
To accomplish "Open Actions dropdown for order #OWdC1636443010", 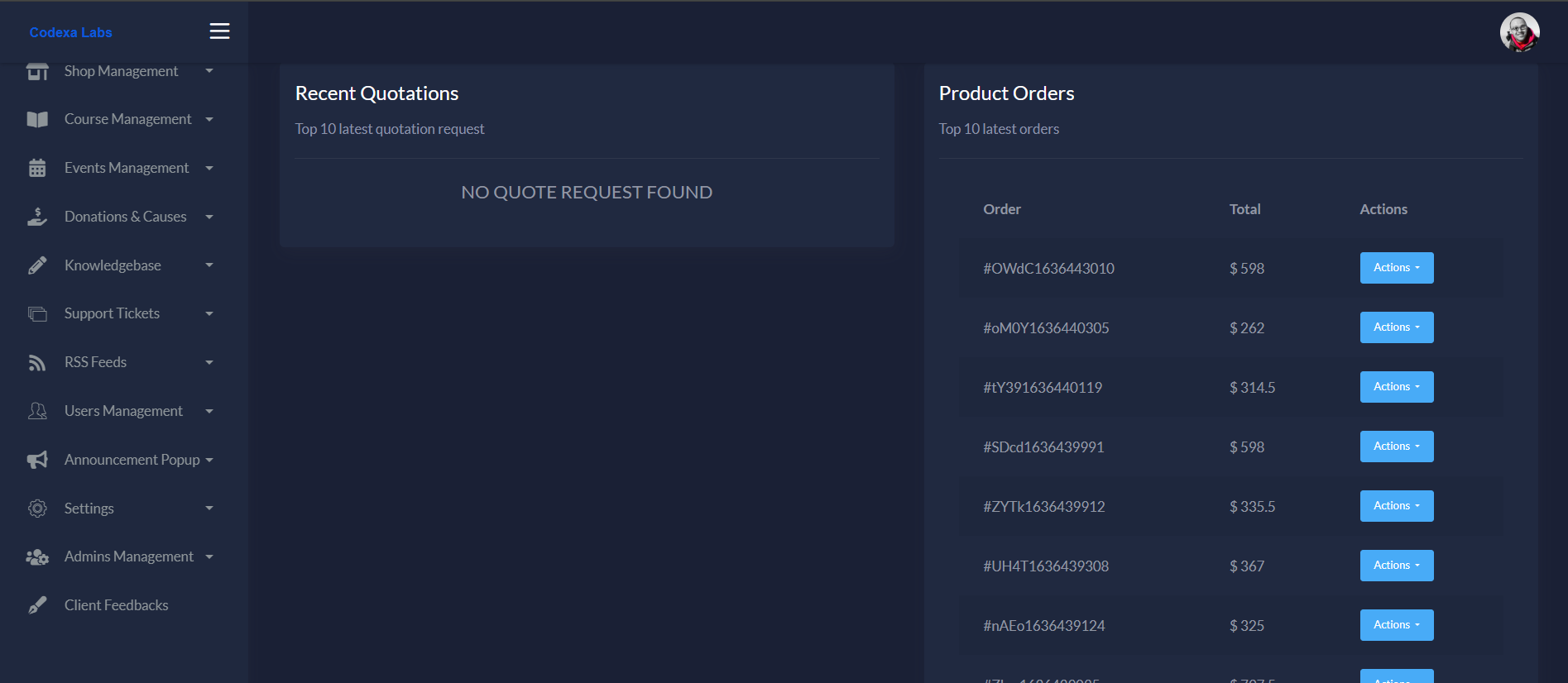I will tap(1396, 268).
